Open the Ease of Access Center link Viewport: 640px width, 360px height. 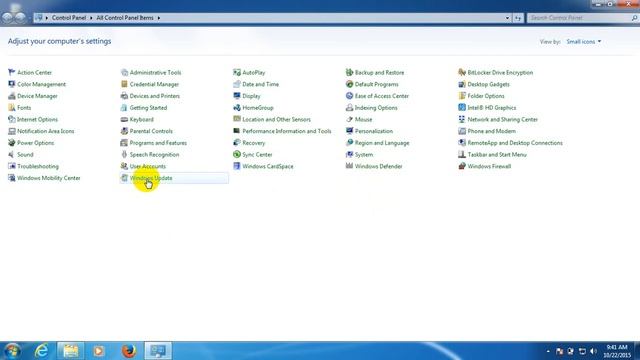point(382,96)
